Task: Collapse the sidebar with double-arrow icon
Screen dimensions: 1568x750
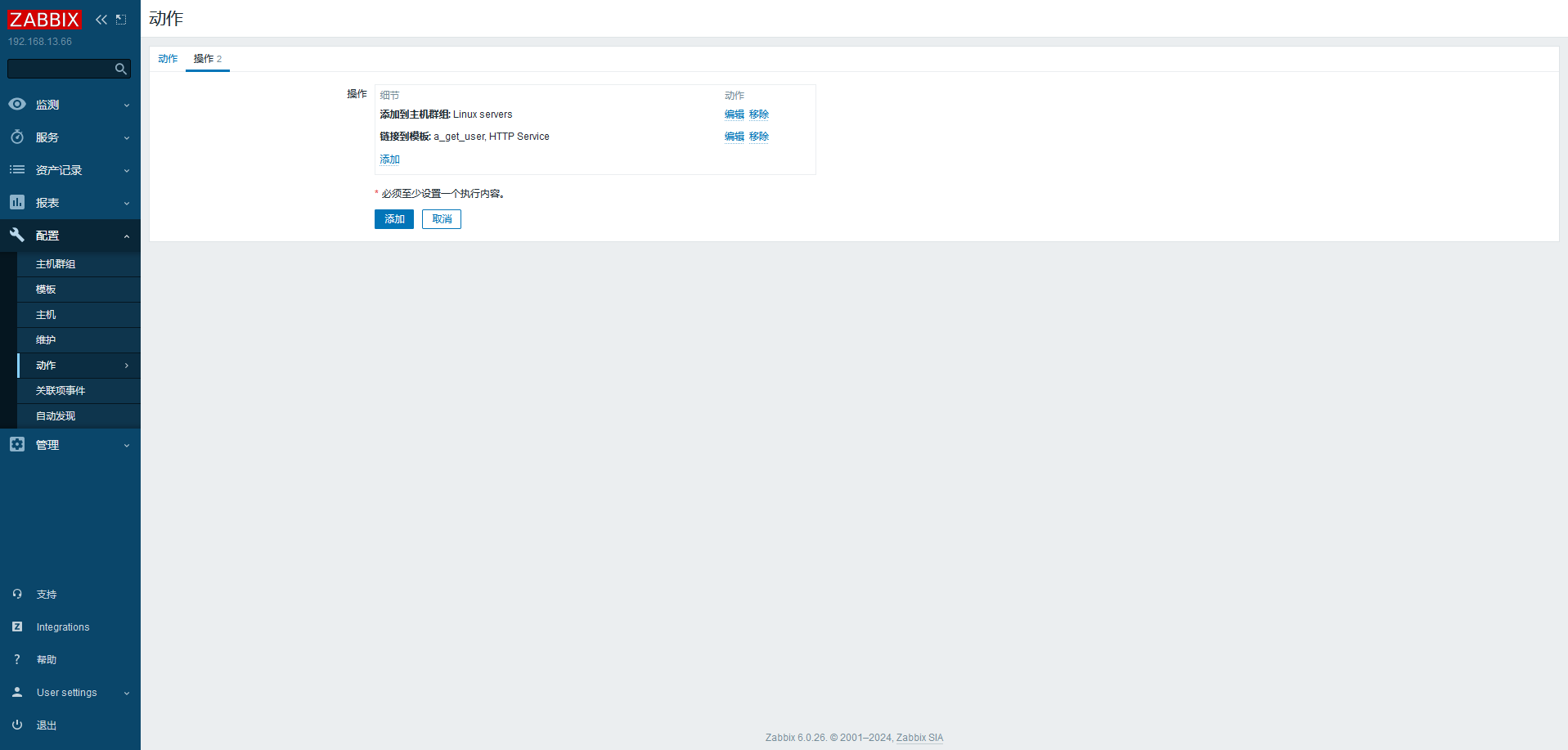Action: coord(101,20)
